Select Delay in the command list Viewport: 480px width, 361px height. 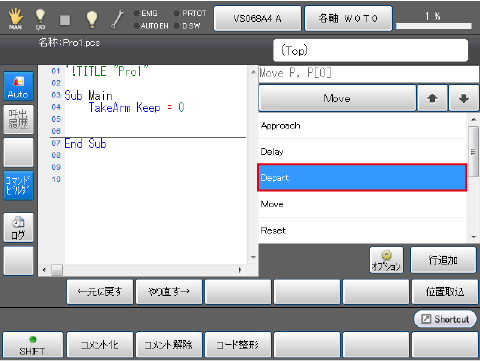(362, 152)
